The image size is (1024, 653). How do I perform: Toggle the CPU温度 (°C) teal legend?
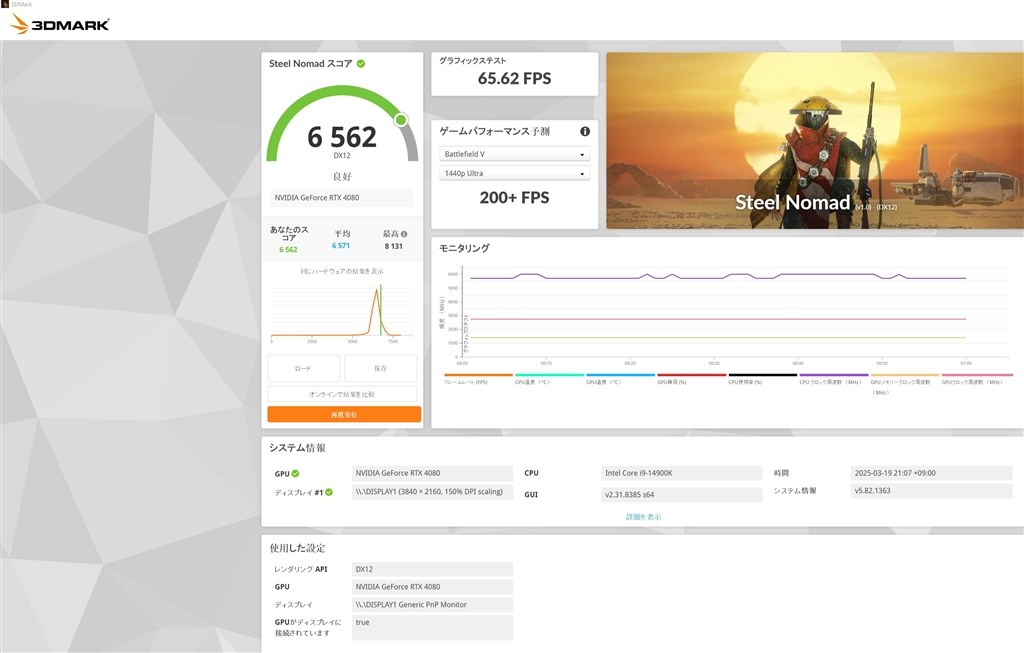coord(549,379)
